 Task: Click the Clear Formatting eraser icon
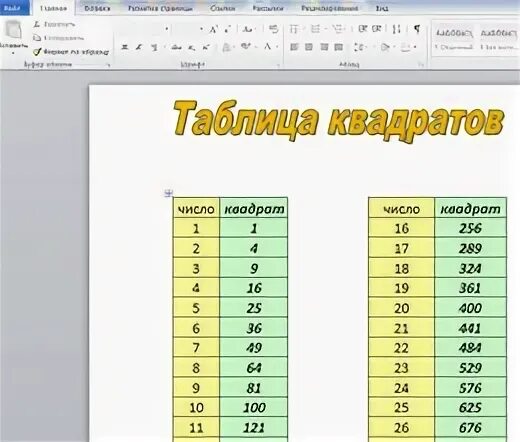pos(273,29)
